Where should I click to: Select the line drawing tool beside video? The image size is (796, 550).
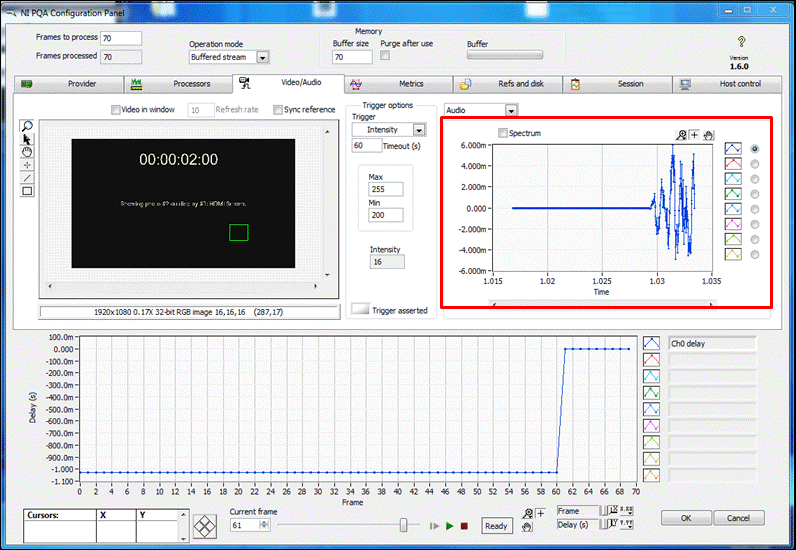tap(27, 178)
